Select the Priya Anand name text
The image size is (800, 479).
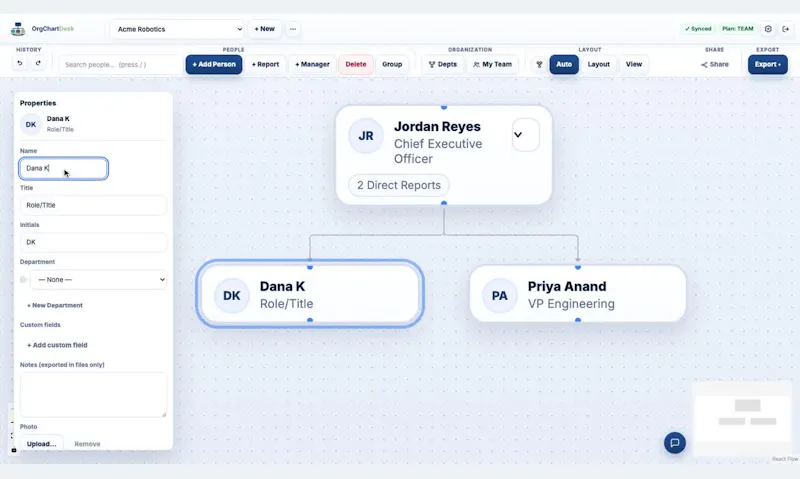pyautogui.click(x=567, y=286)
